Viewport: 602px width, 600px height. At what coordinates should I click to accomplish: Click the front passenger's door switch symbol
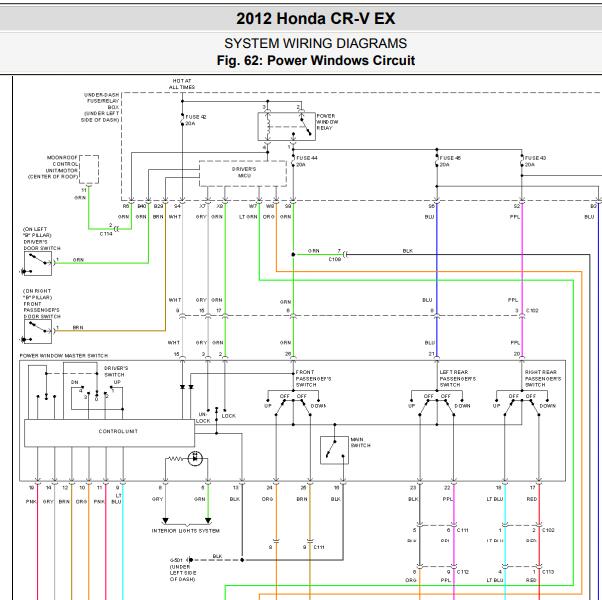click(38, 331)
